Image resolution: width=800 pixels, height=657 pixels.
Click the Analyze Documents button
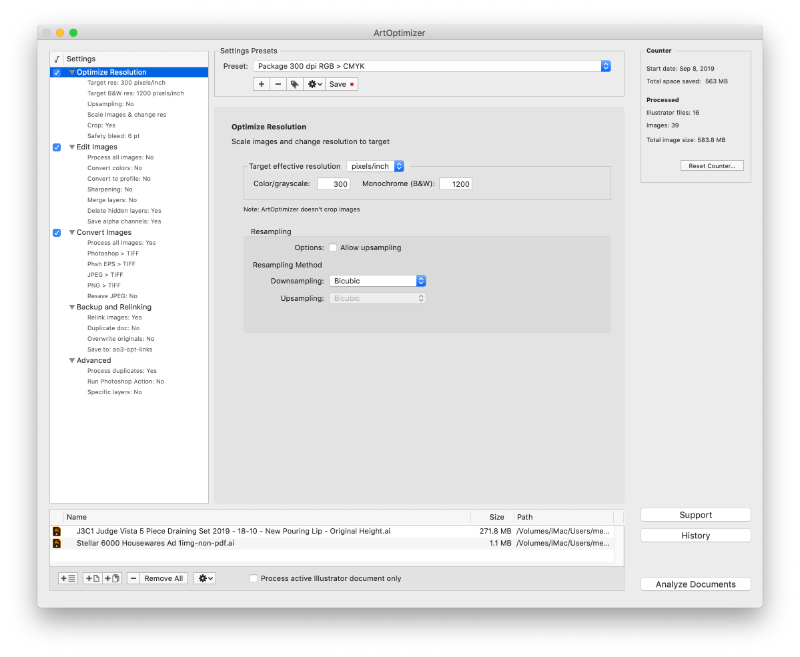[695, 584]
